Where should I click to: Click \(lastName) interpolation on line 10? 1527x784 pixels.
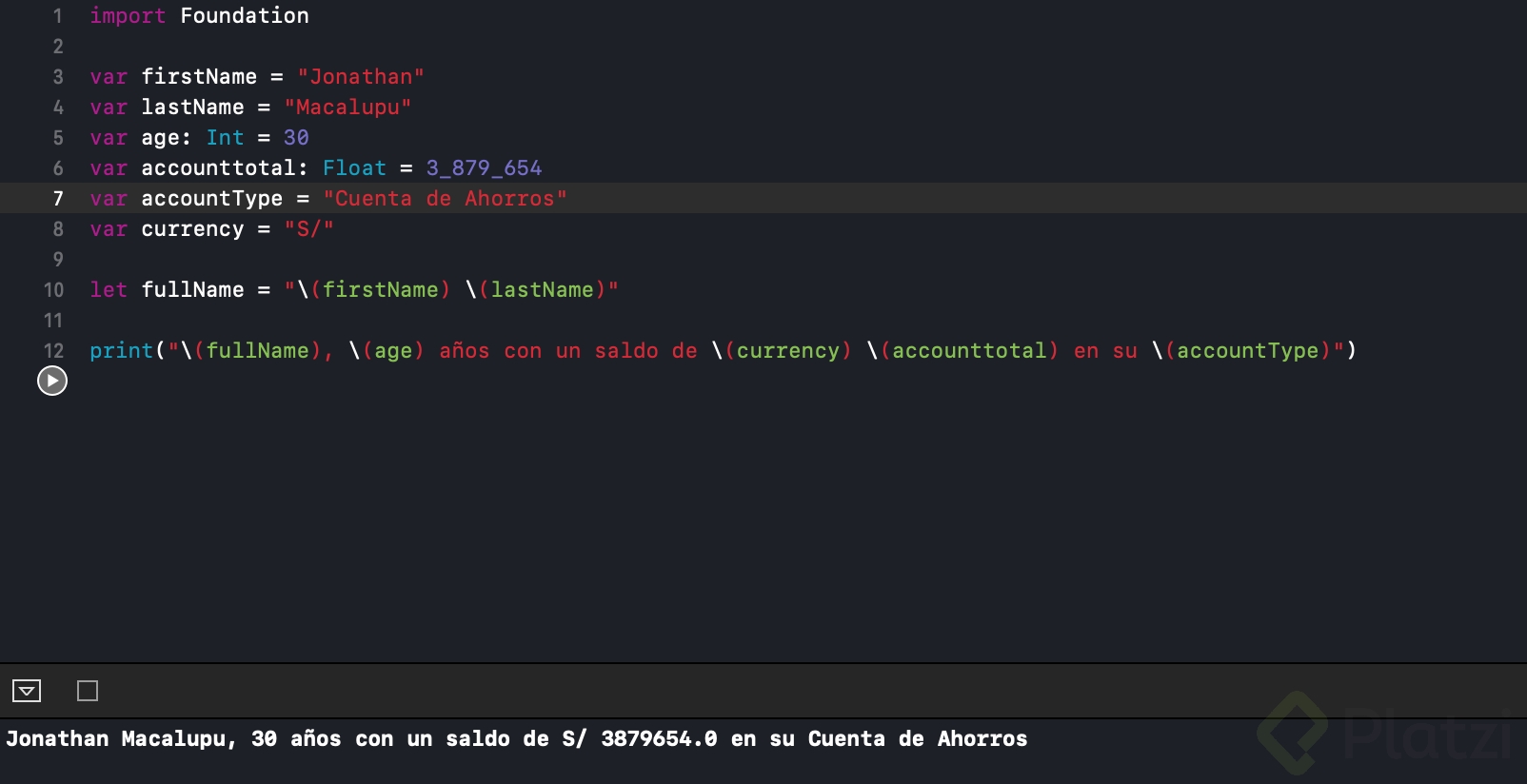[535, 289]
